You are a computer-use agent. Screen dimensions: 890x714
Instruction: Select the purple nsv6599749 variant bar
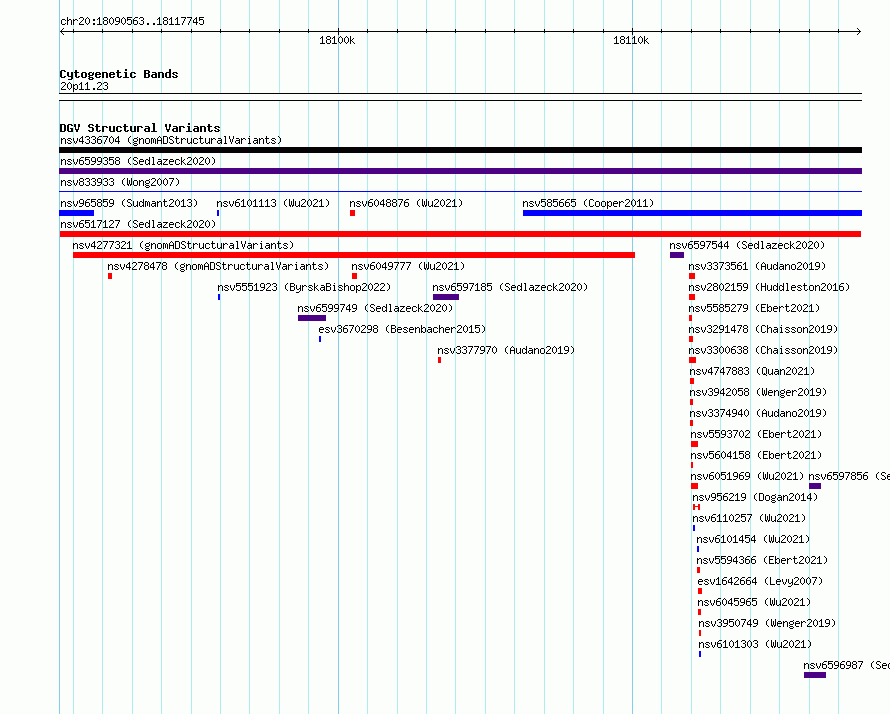pos(312,318)
